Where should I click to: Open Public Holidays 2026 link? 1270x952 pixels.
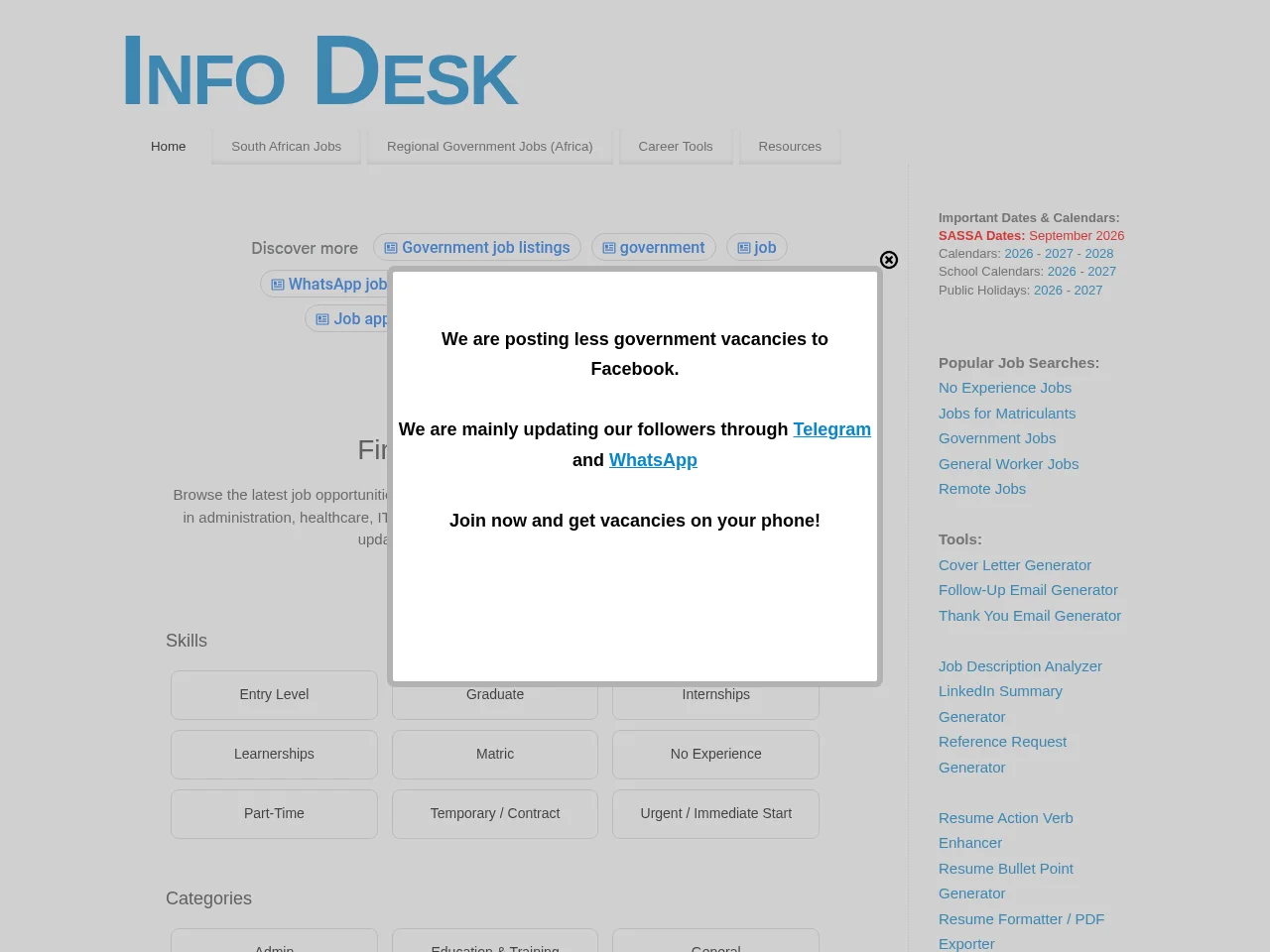1048,290
